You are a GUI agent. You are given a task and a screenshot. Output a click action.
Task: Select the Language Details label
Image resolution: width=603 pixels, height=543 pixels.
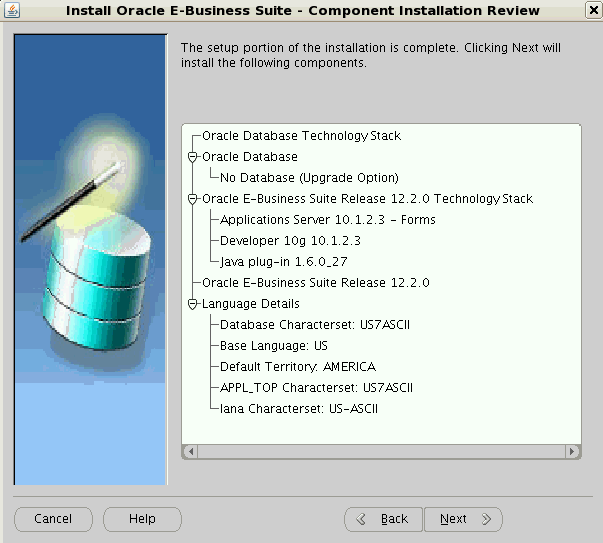click(x=250, y=304)
